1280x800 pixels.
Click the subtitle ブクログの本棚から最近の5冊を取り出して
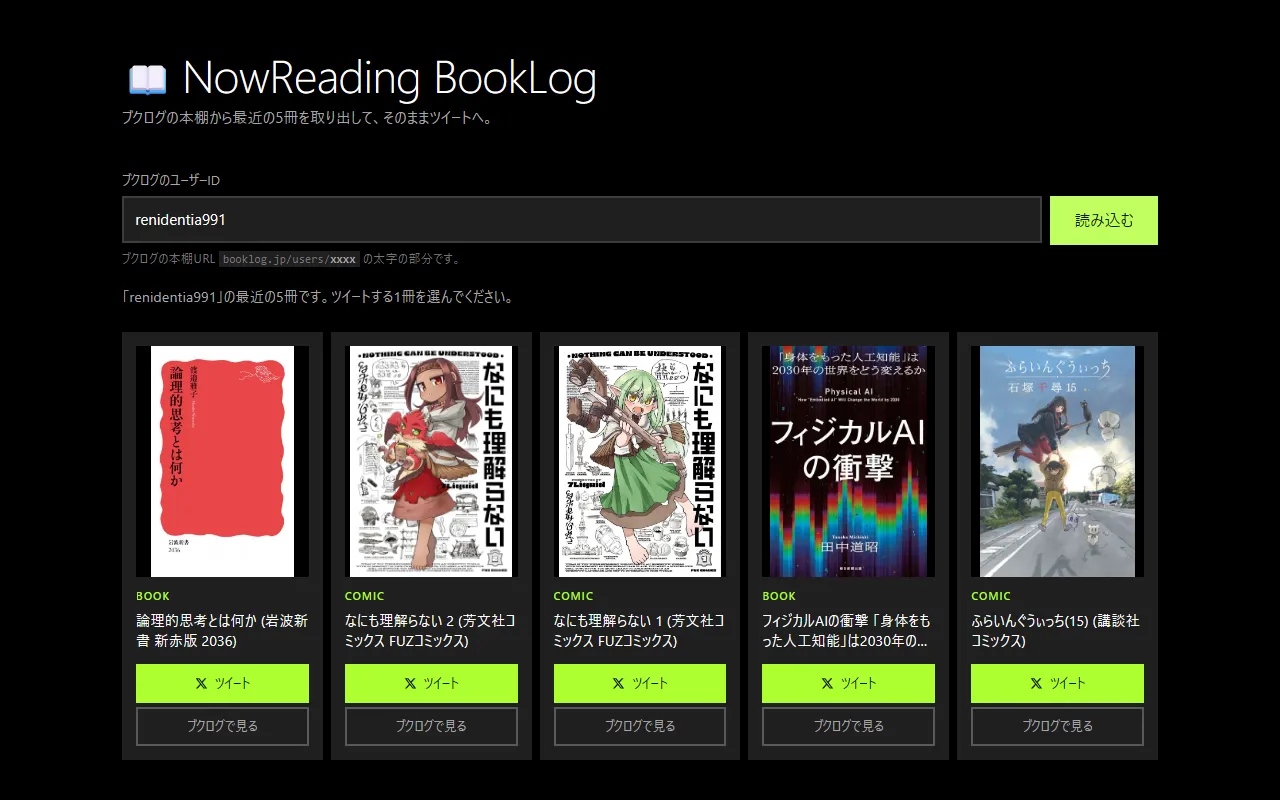(x=306, y=118)
